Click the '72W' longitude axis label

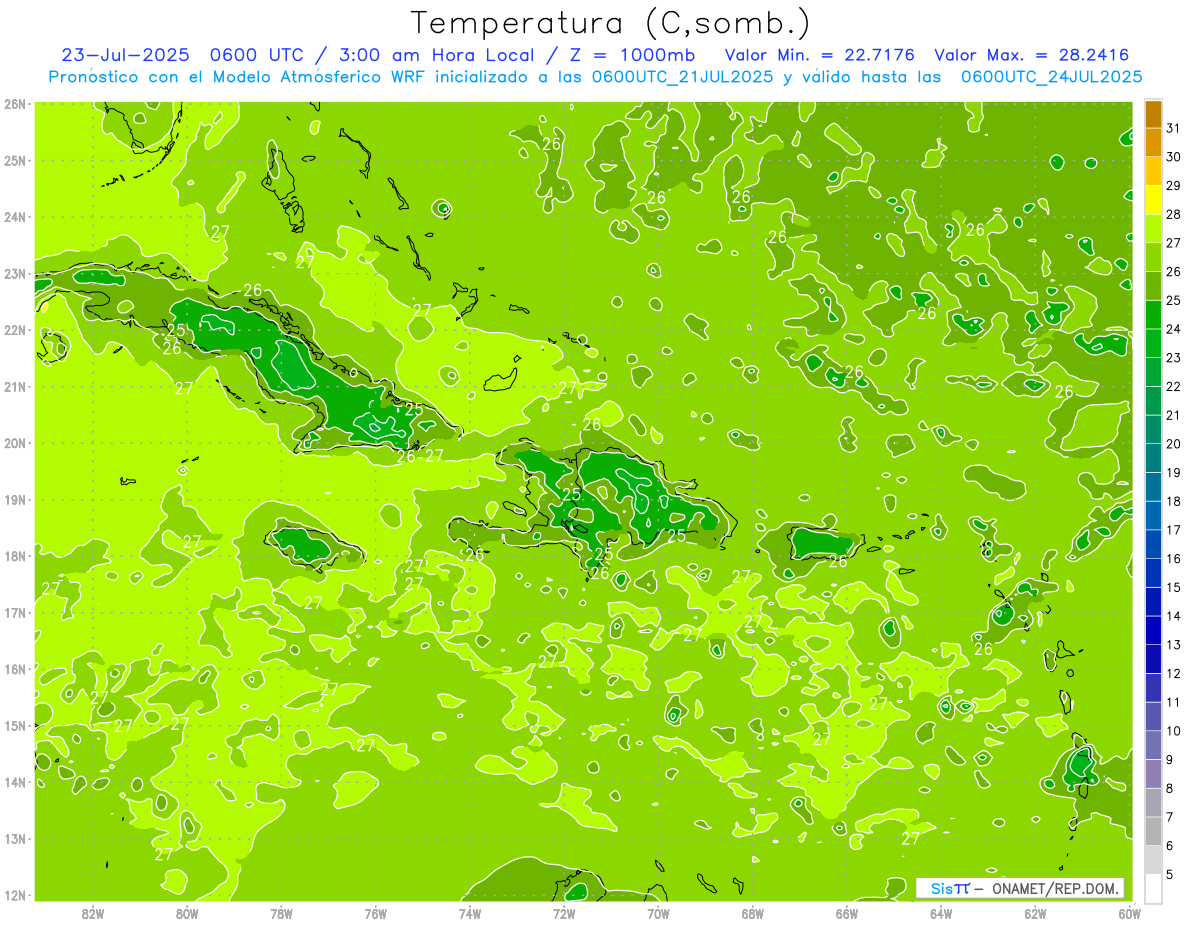point(564,912)
